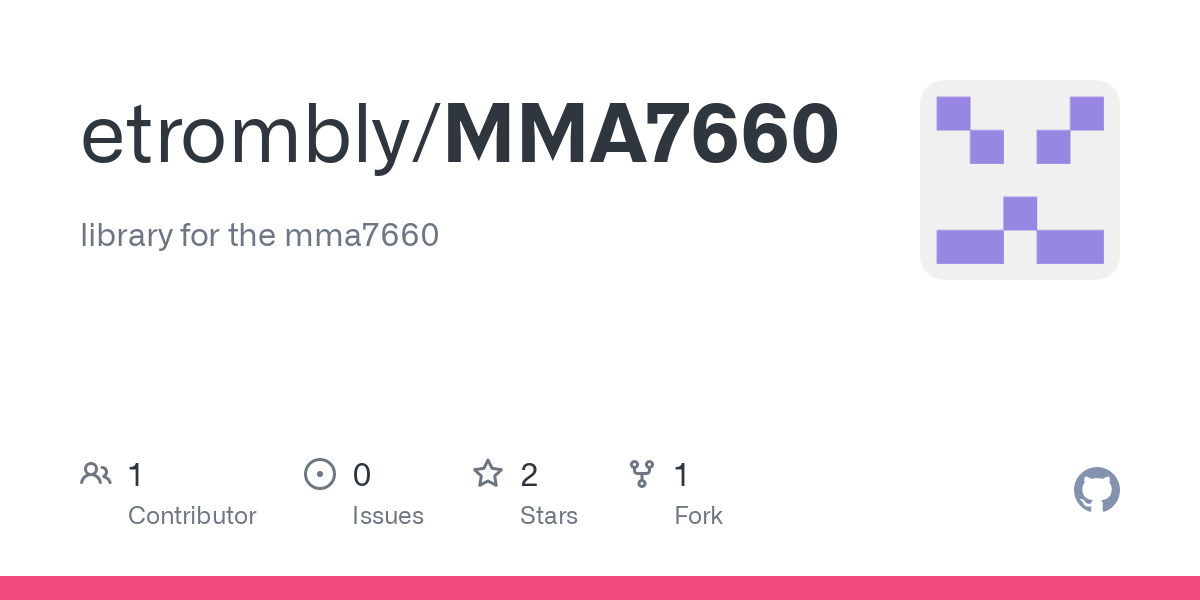Click the Fork label
Screen dimensions: 1200x600
(x=698, y=516)
